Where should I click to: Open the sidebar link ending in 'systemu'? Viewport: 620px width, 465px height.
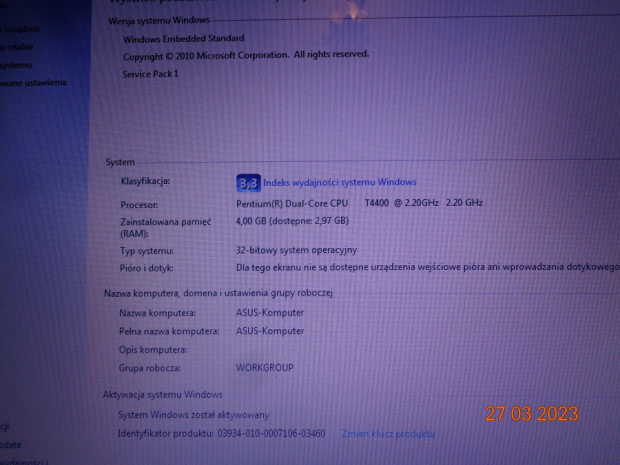coord(16,65)
